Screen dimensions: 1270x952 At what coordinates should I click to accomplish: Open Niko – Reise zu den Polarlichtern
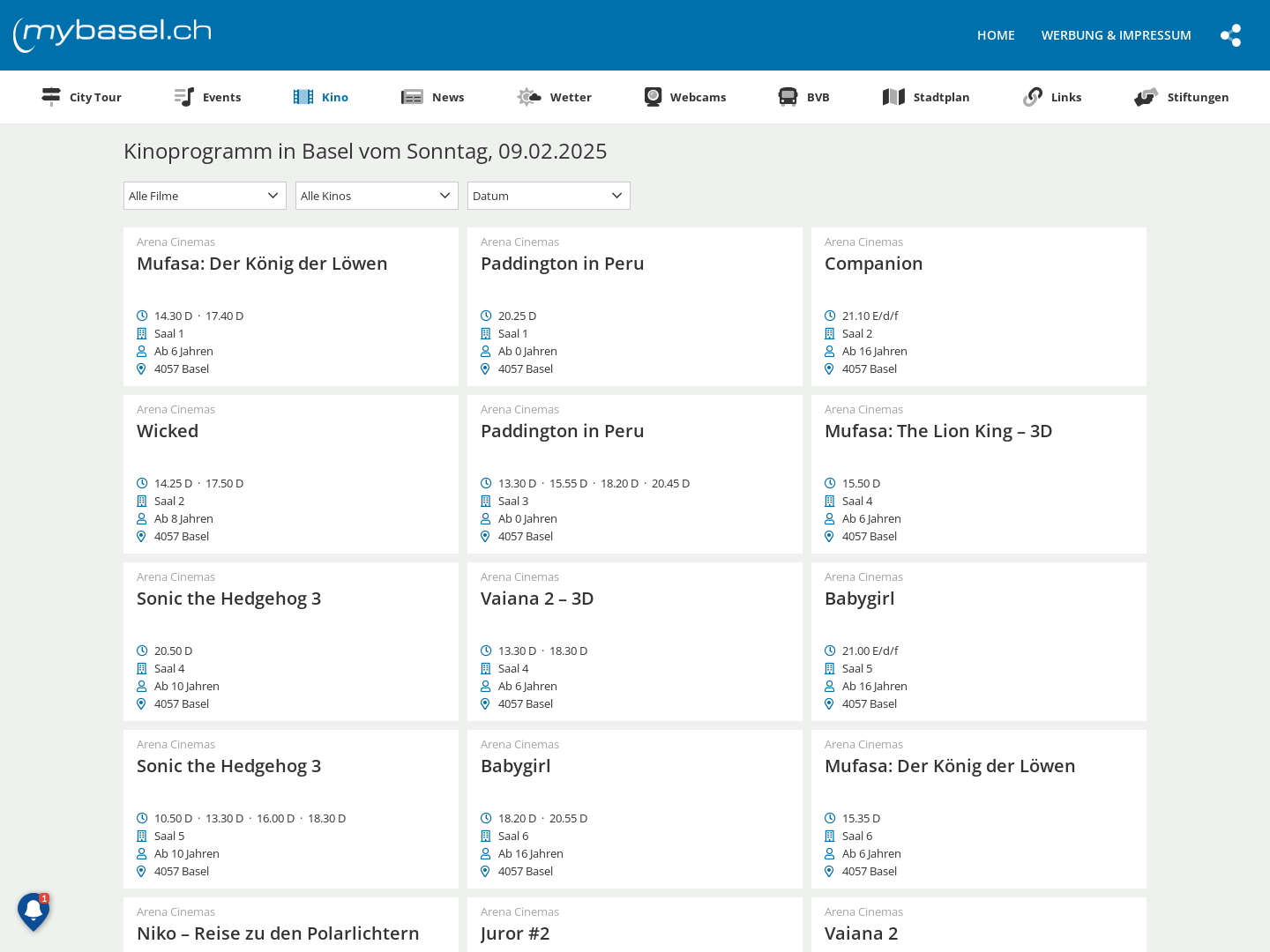click(x=278, y=933)
